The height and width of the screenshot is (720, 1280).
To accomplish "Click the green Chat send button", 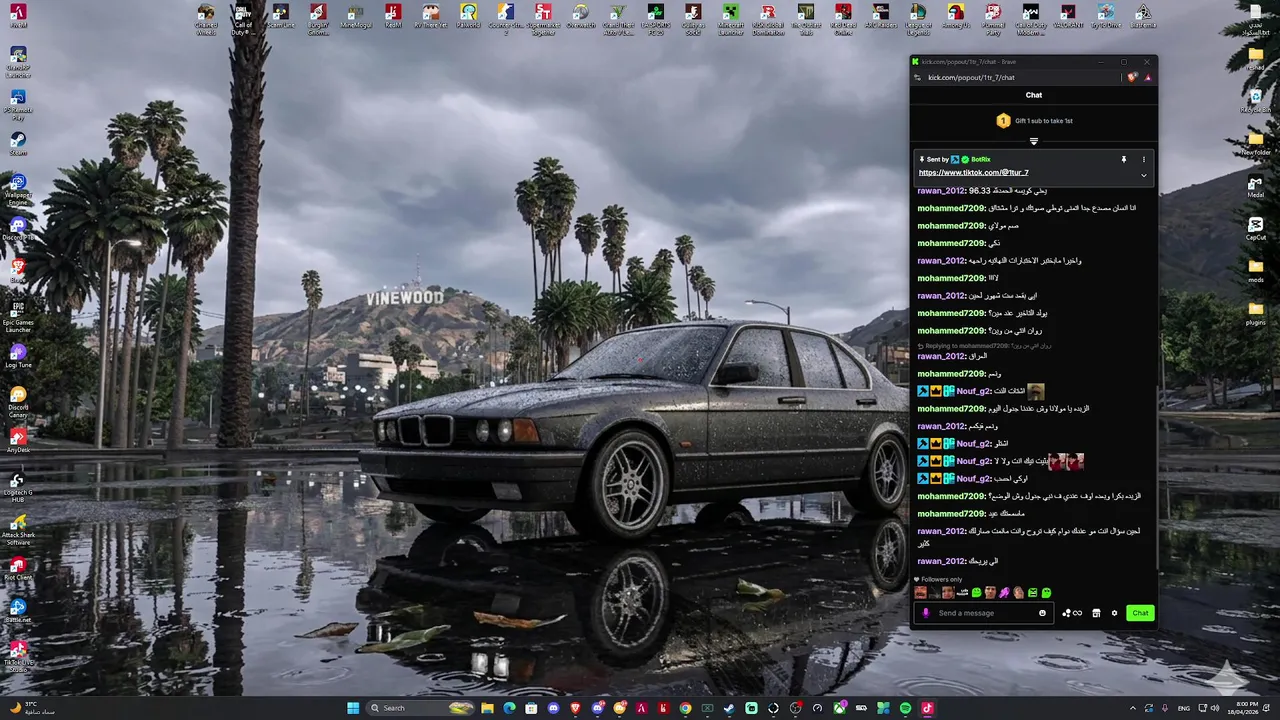I will click(1140, 613).
